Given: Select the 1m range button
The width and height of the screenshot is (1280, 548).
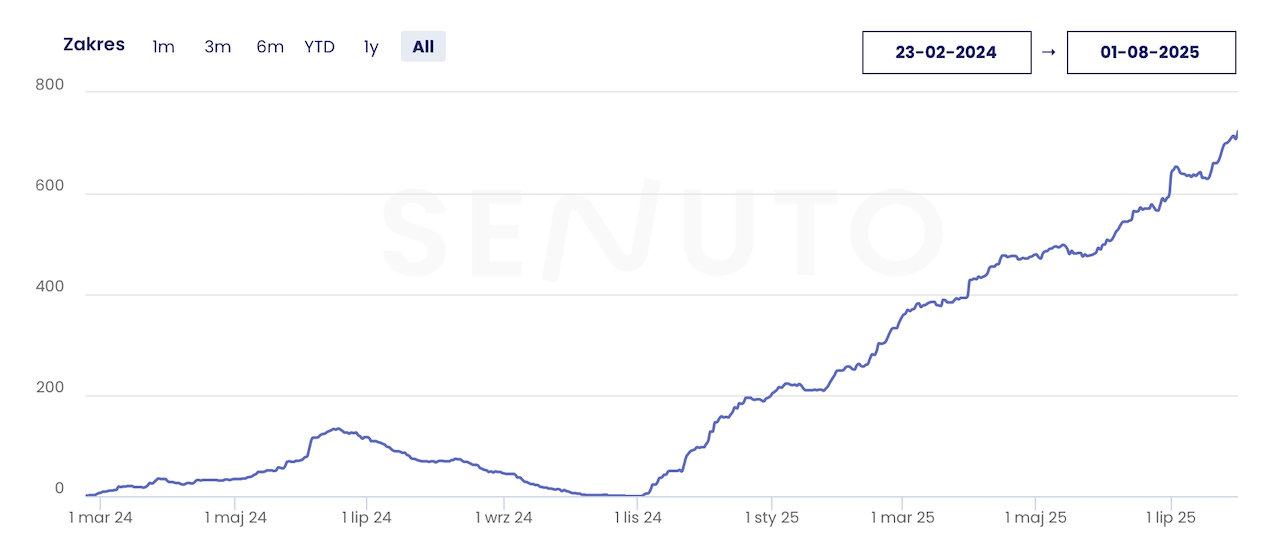Looking at the screenshot, I should click(x=163, y=47).
